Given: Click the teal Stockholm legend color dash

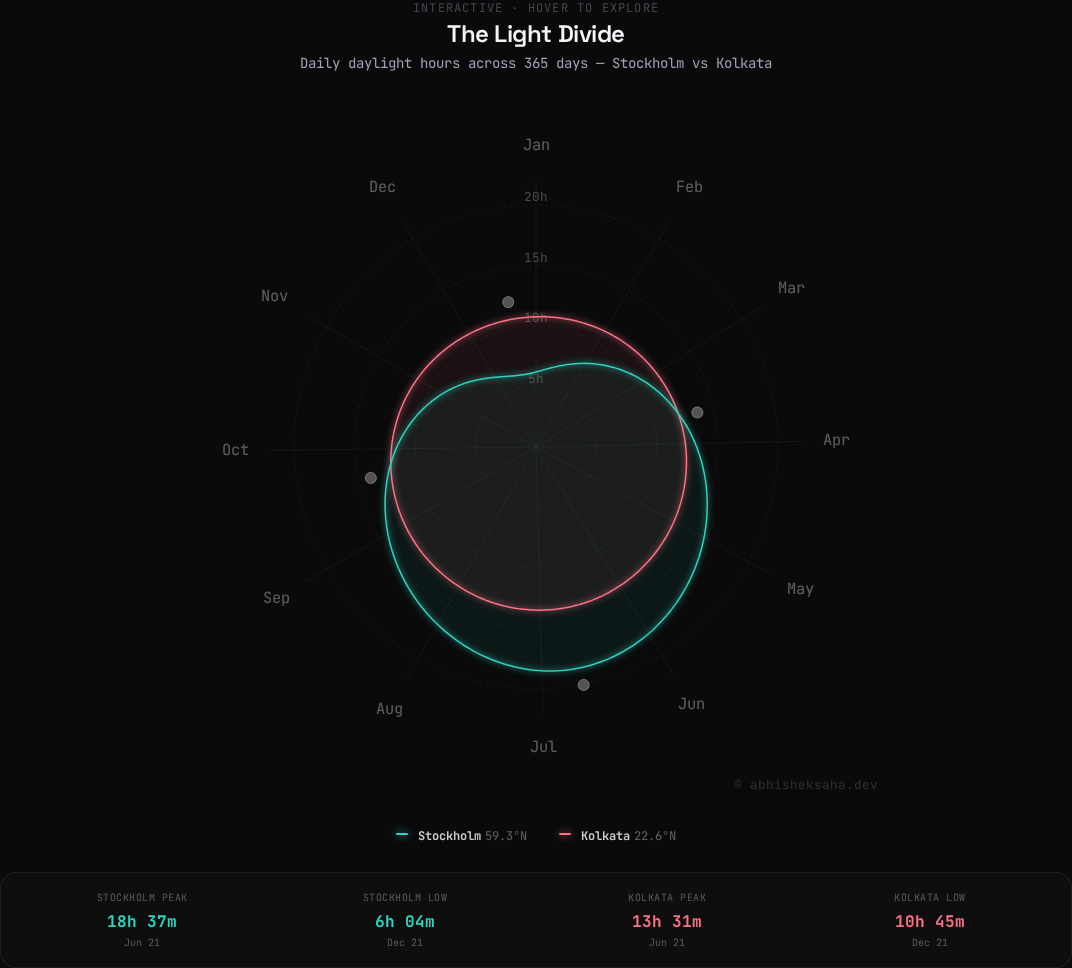Looking at the screenshot, I should pos(402,835).
